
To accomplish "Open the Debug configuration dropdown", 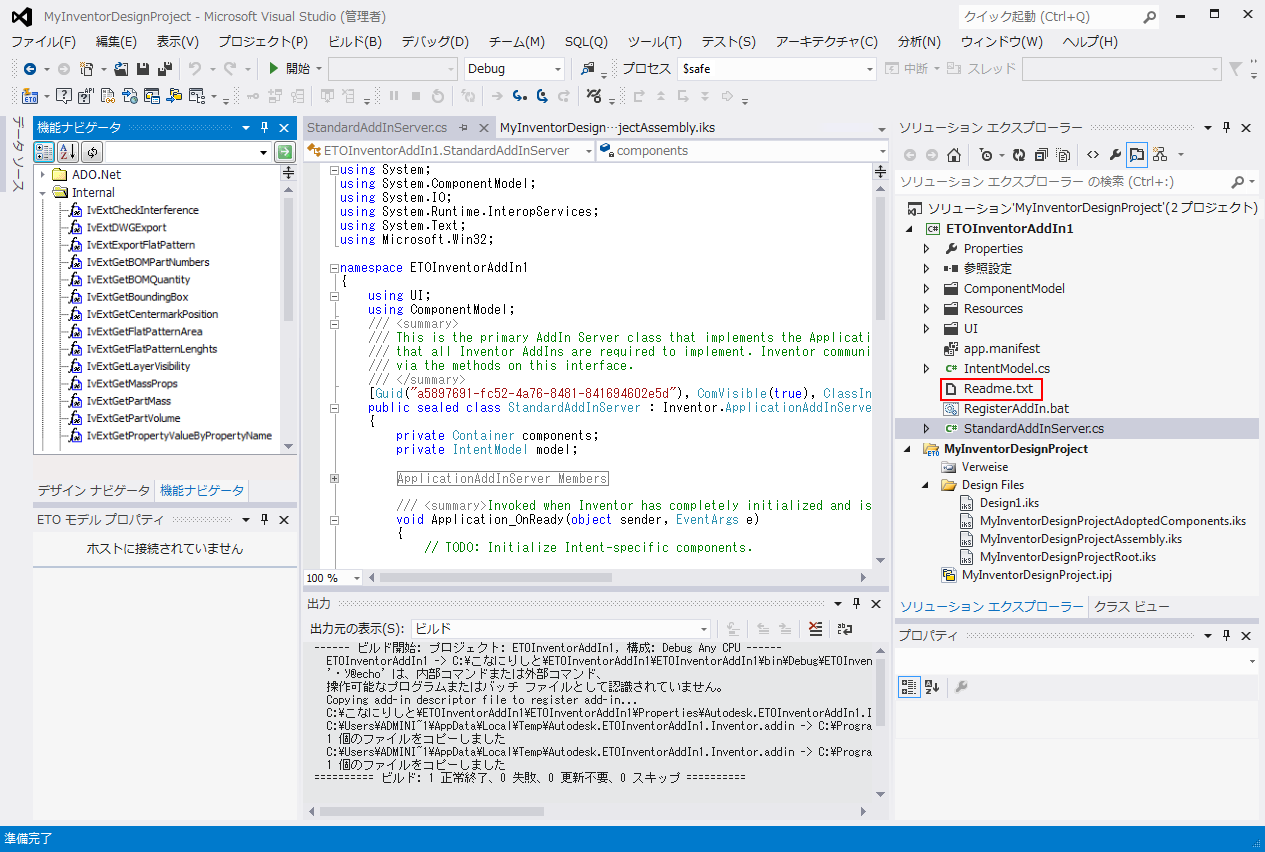I will tap(557, 69).
